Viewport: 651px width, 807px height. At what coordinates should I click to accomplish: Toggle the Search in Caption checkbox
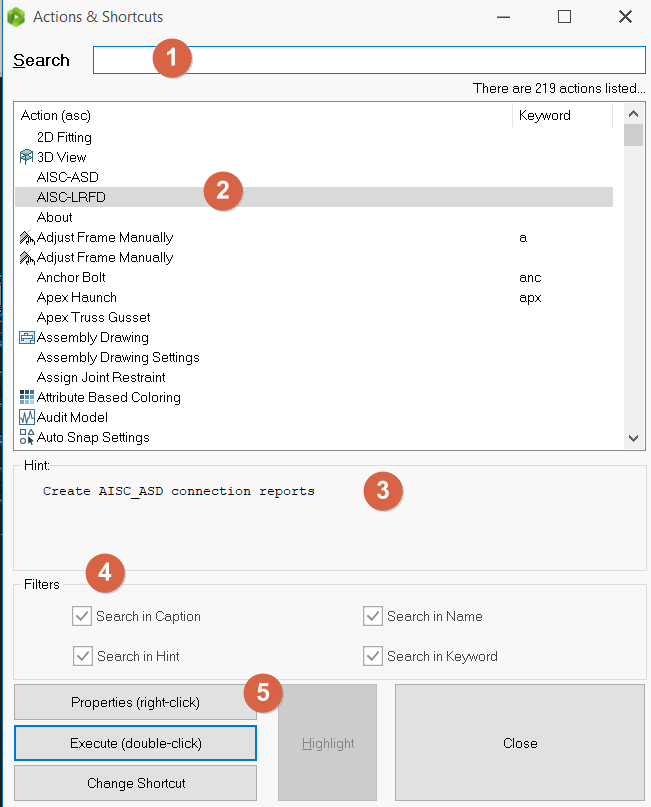click(x=82, y=616)
